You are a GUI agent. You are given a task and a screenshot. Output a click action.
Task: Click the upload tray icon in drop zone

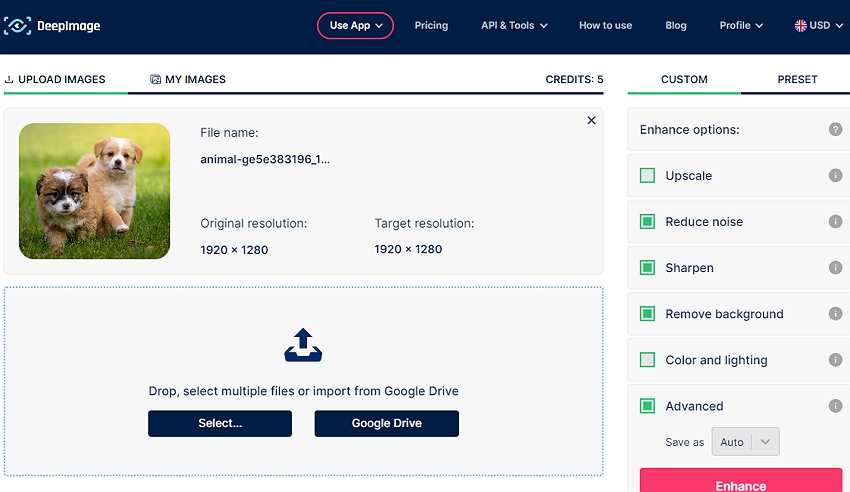tap(303, 345)
